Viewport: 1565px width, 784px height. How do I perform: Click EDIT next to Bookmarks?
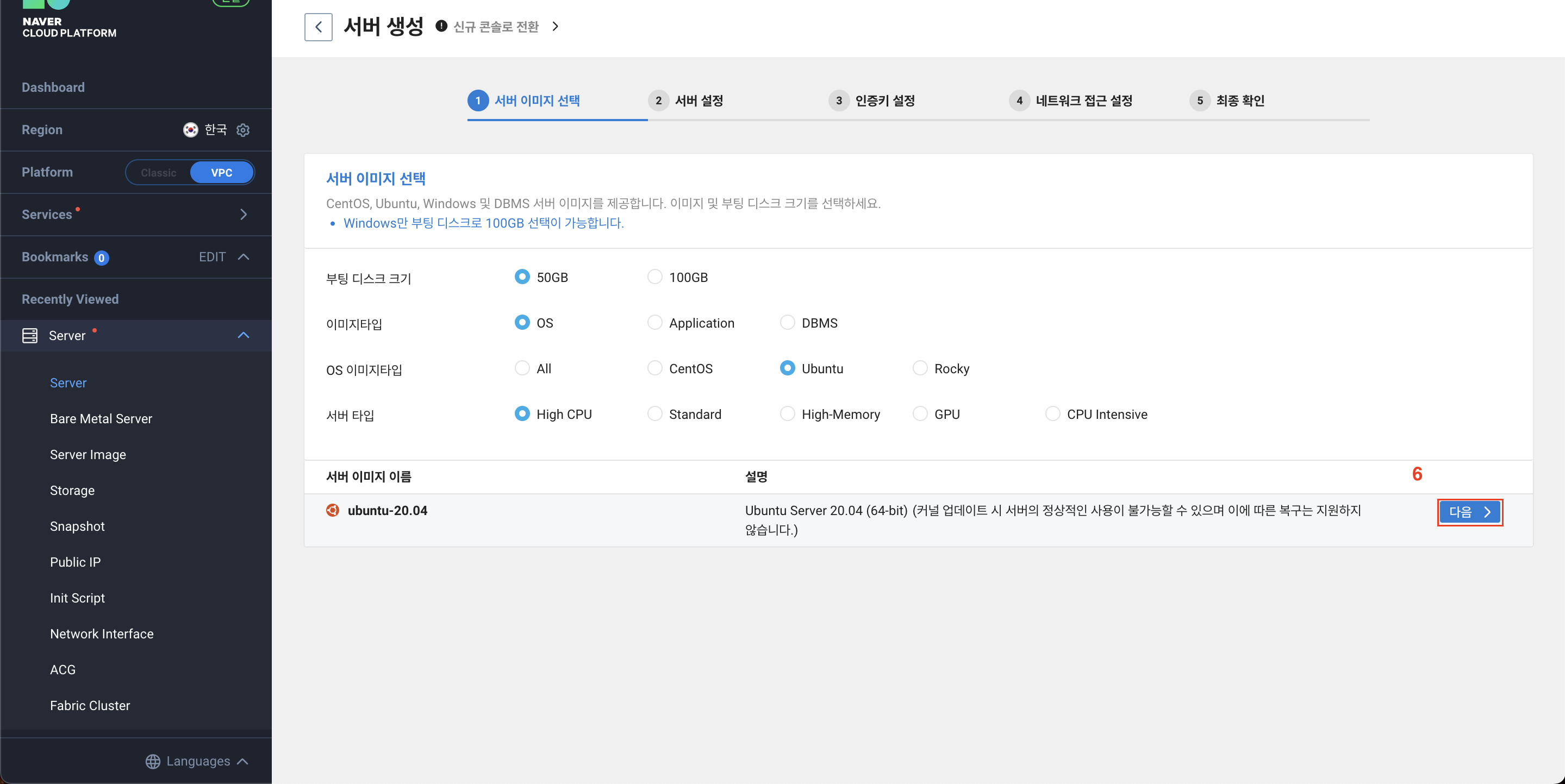(x=212, y=257)
